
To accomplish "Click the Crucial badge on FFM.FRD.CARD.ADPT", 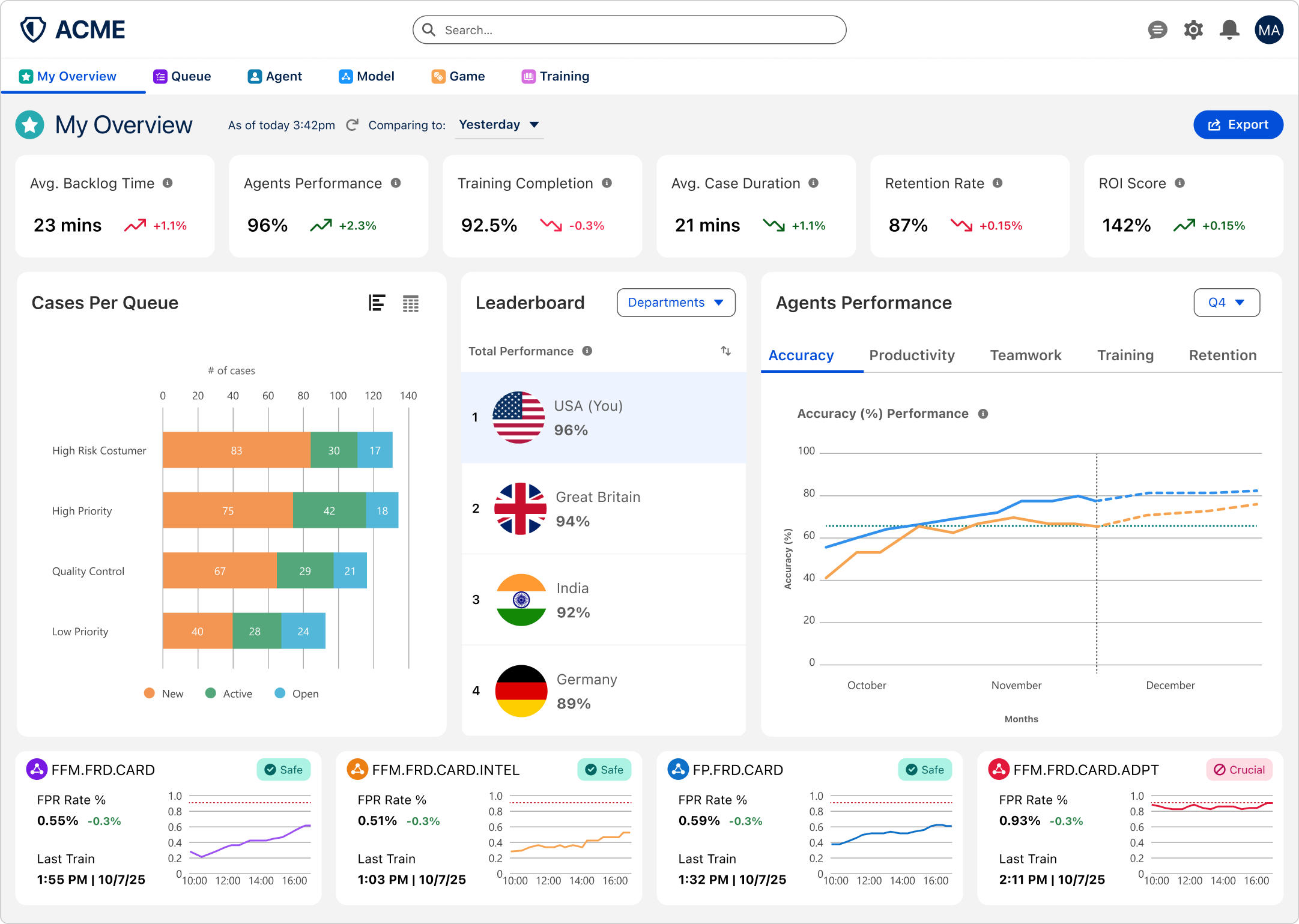I will [1240, 770].
